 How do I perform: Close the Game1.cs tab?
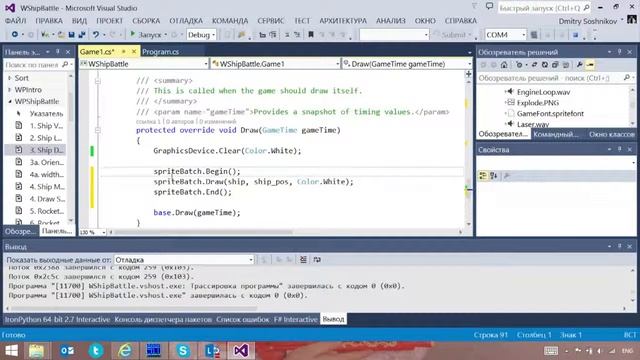pos(134,51)
